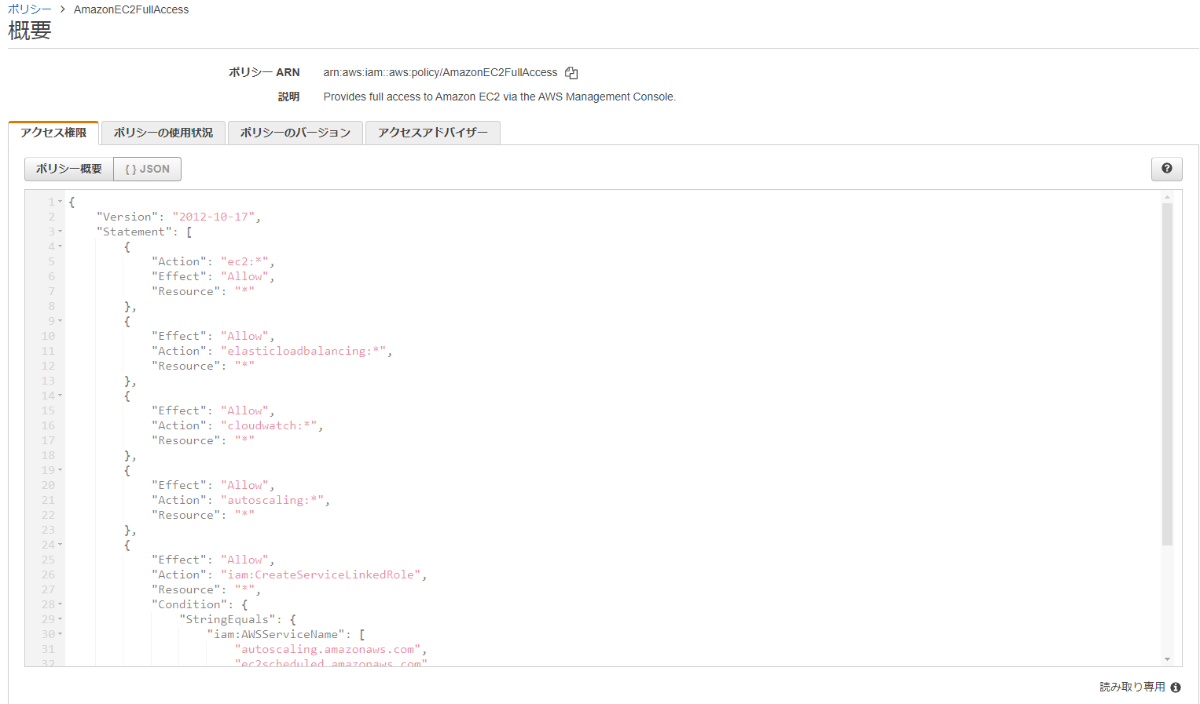
Task: Click the read-only info icon
Action: point(1175,687)
